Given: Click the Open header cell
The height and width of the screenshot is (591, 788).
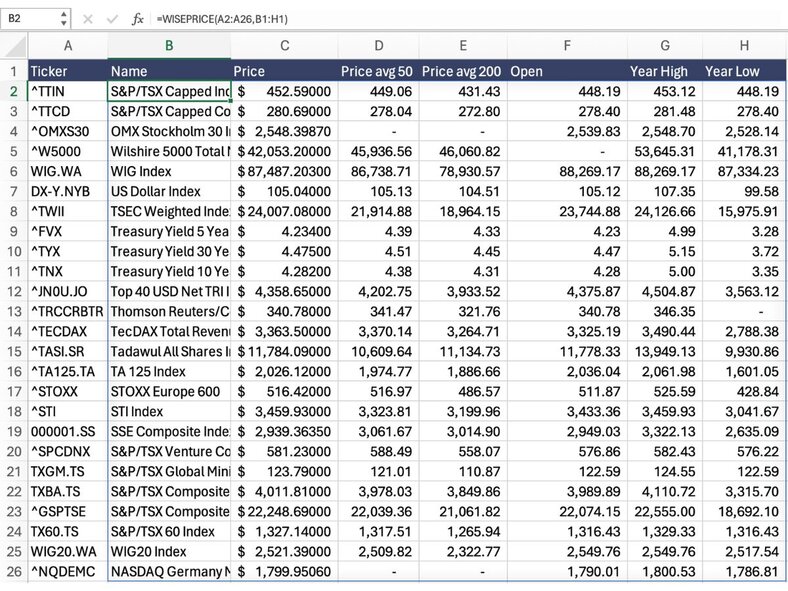Looking at the screenshot, I should pos(567,71).
